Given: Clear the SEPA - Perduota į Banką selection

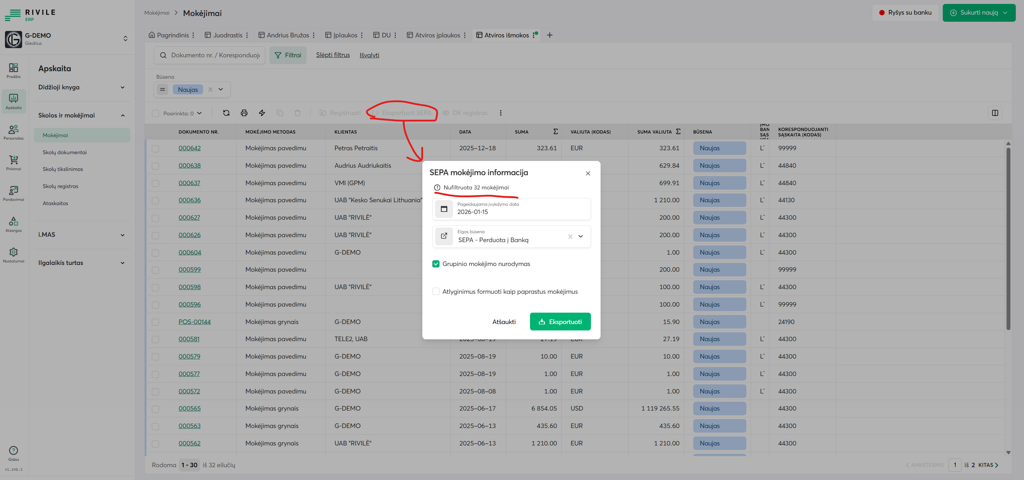Looking at the screenshot, I should [570, 237].
